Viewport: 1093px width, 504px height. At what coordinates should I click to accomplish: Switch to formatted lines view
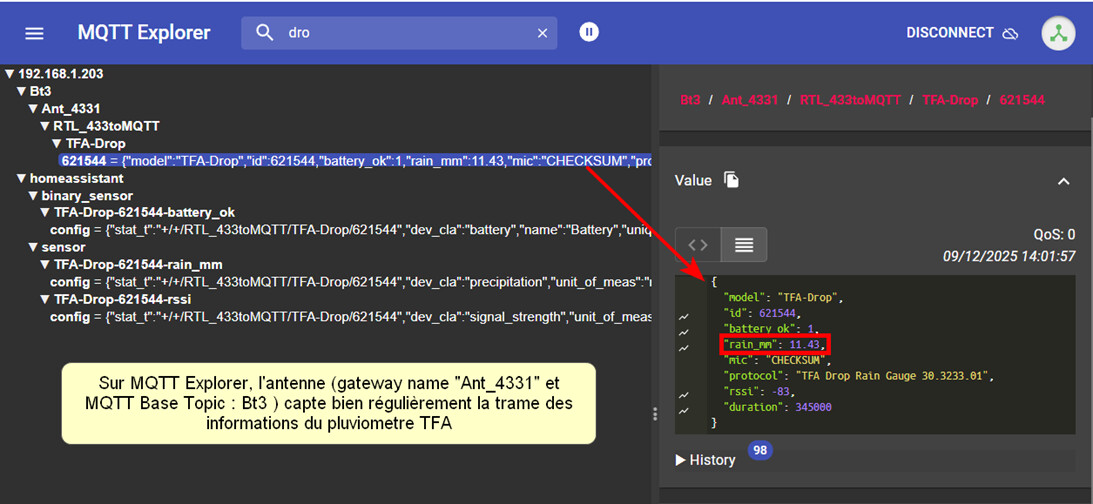(743, 244)
